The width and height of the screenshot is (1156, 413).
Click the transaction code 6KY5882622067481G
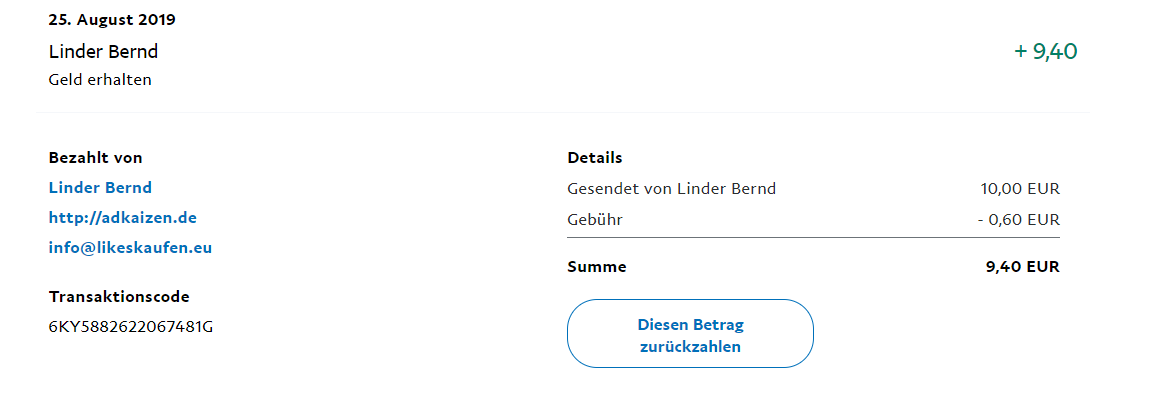pos(131,326)
